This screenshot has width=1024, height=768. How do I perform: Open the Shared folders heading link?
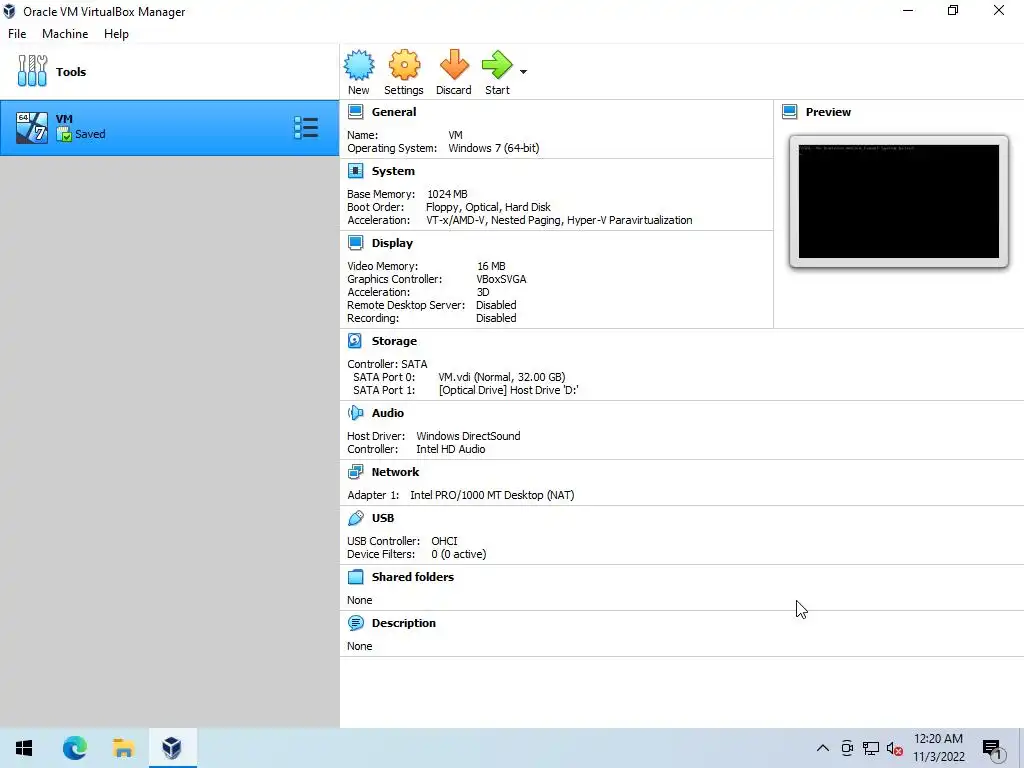pyautogui.click(x=413, y=577)
